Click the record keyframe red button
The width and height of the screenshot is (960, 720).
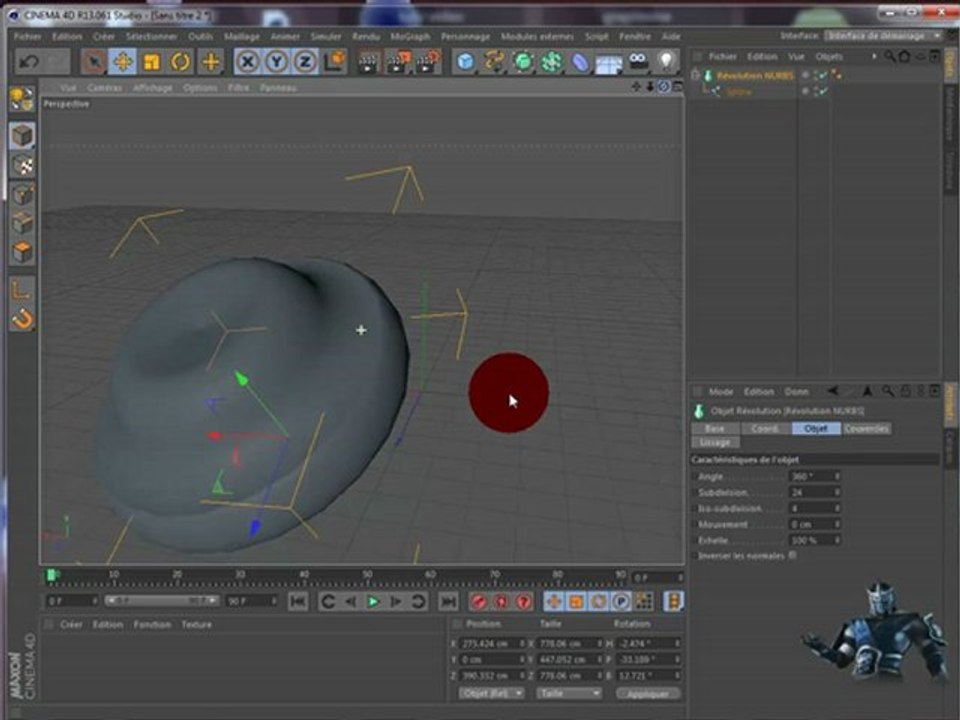(479, 602)
